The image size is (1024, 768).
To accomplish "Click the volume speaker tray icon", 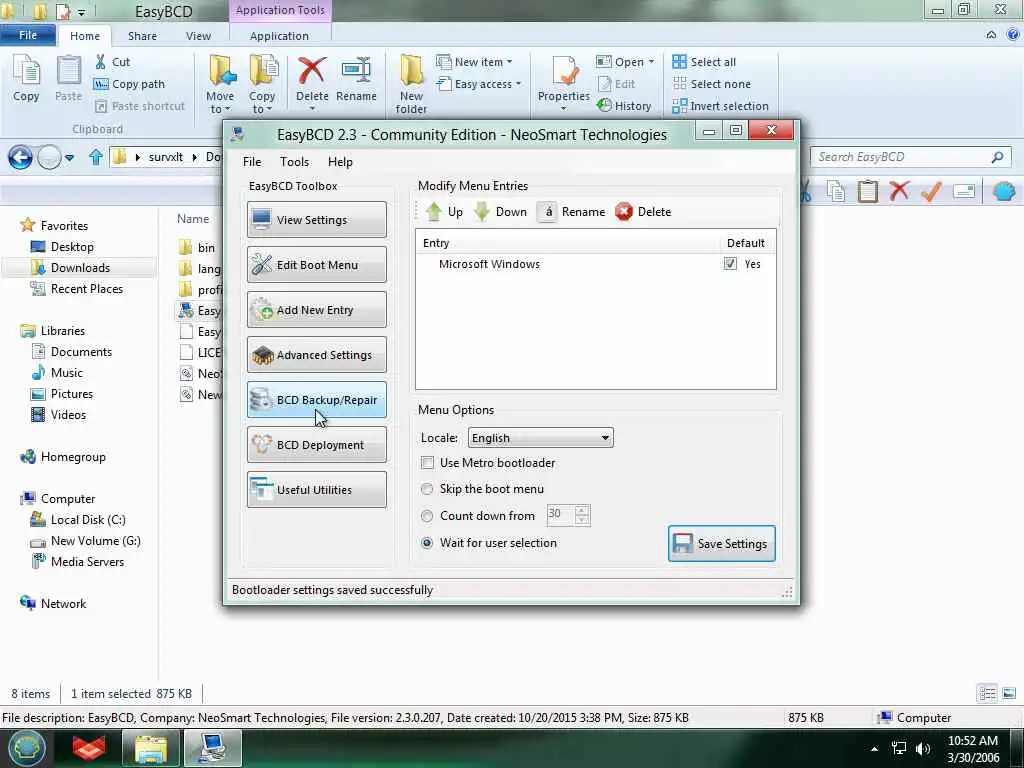I will pos(923,748).
